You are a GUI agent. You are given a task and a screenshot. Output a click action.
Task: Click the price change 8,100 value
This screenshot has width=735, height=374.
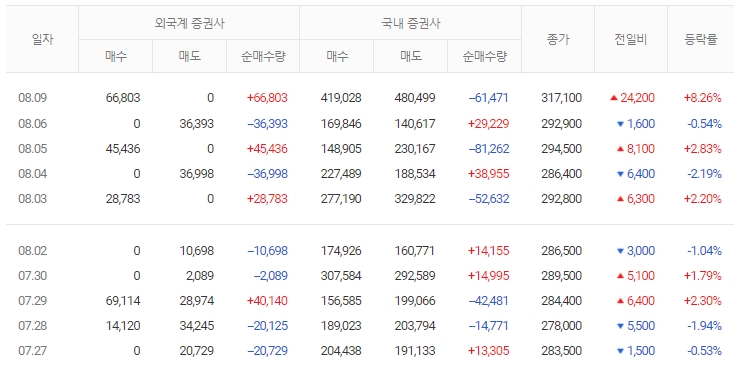641,149
